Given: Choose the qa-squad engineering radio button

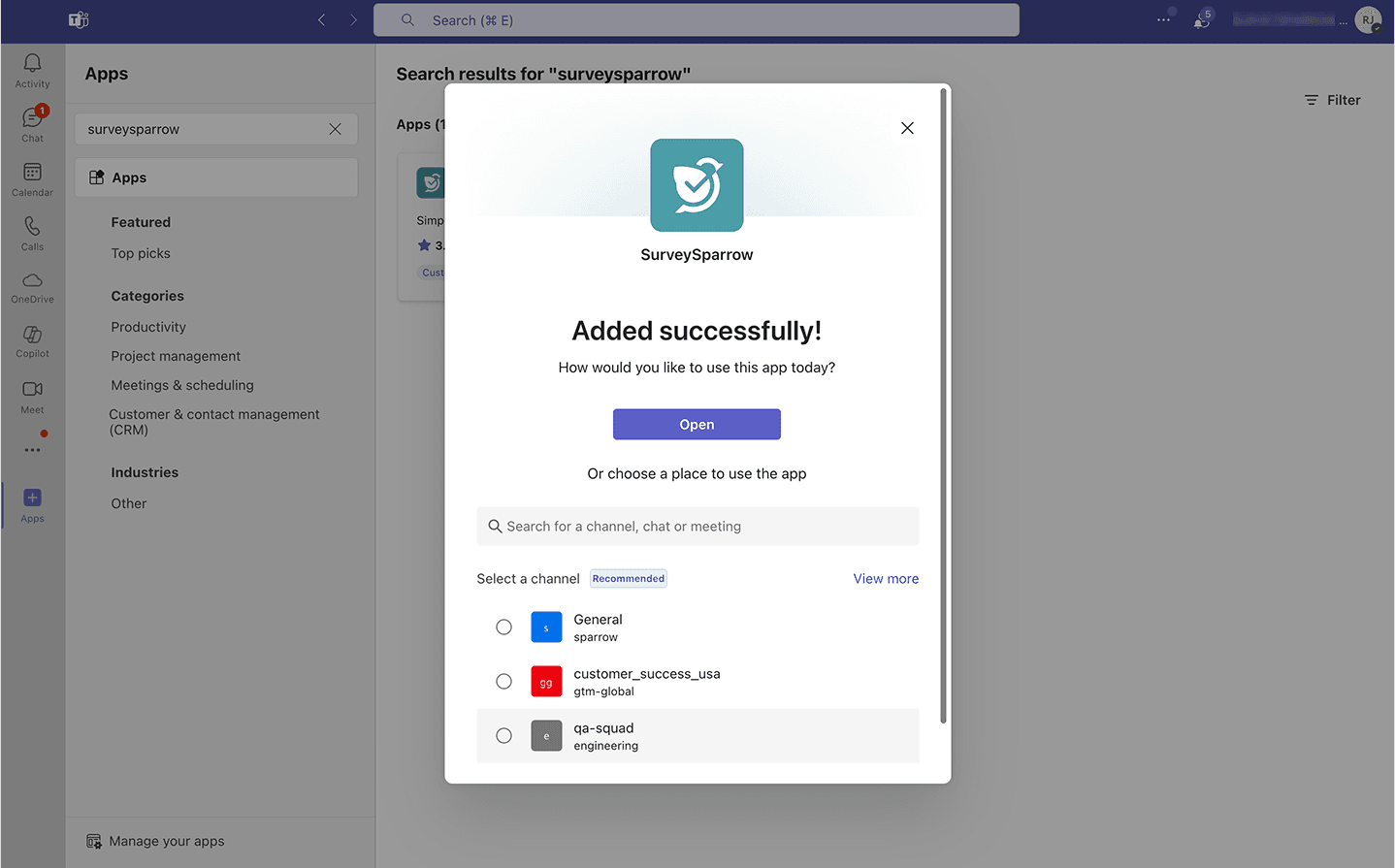Looking at the screenshot, I should [x=503, y=736].
